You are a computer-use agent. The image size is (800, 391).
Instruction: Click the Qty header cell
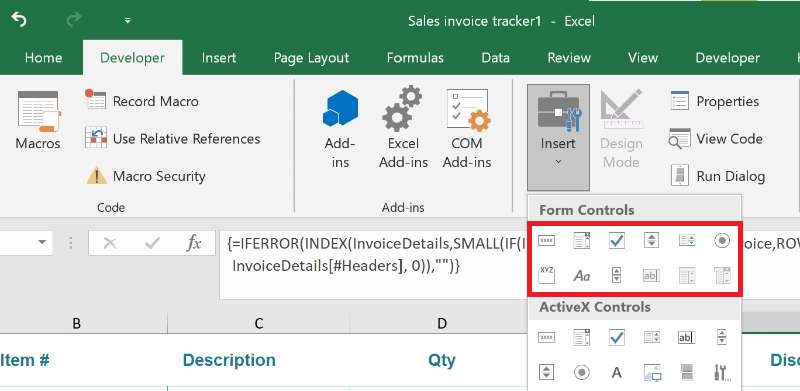click(442, 360)
